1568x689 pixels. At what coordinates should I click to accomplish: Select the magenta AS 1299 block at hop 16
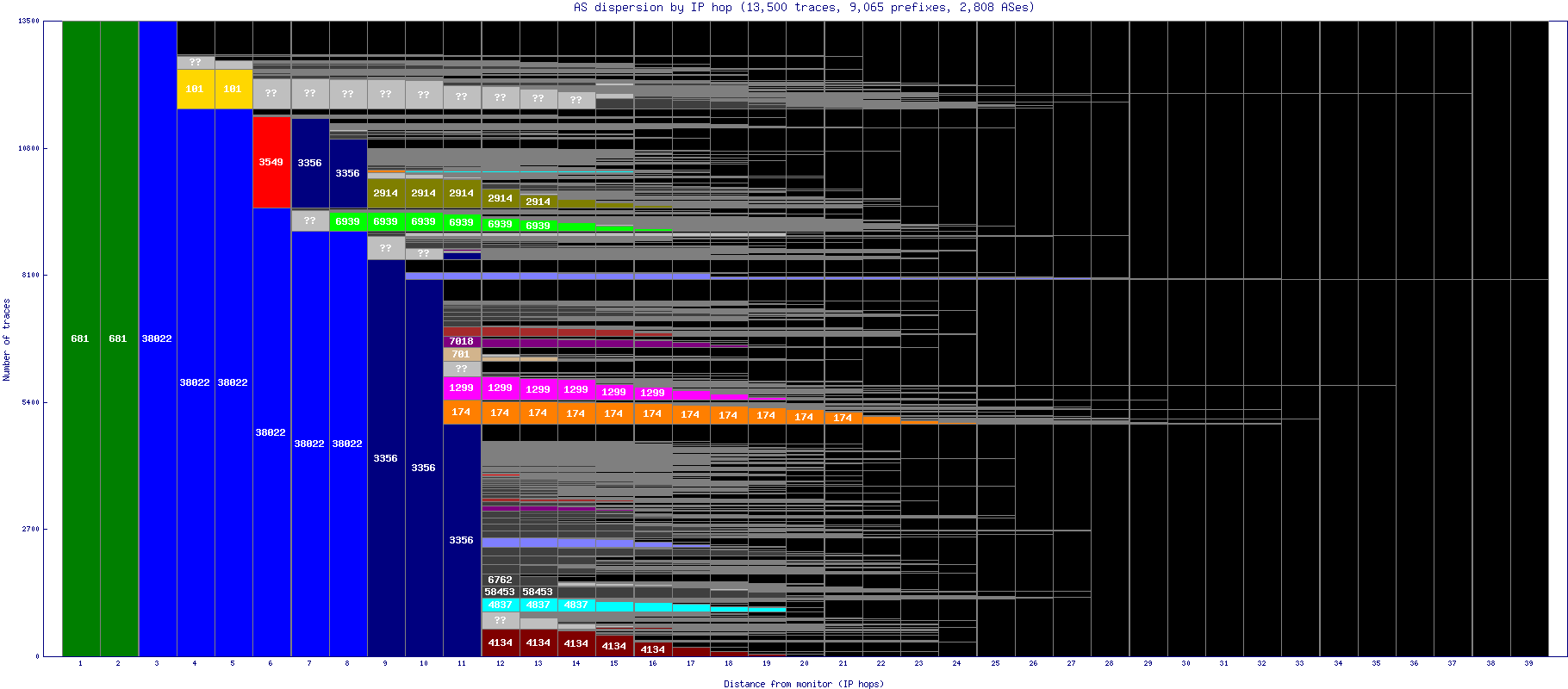click(653, 393)
